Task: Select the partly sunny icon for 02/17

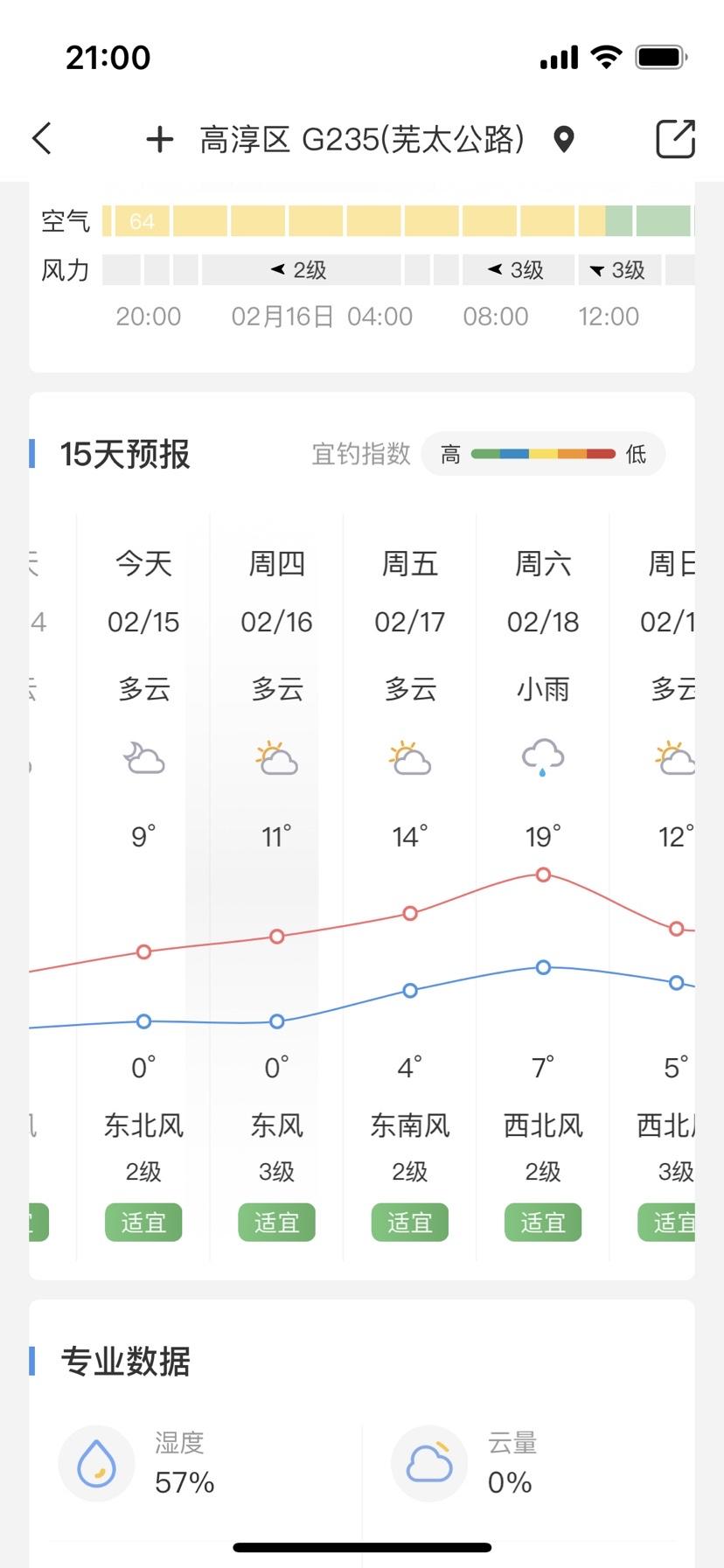Action: [x=409, y=757]
